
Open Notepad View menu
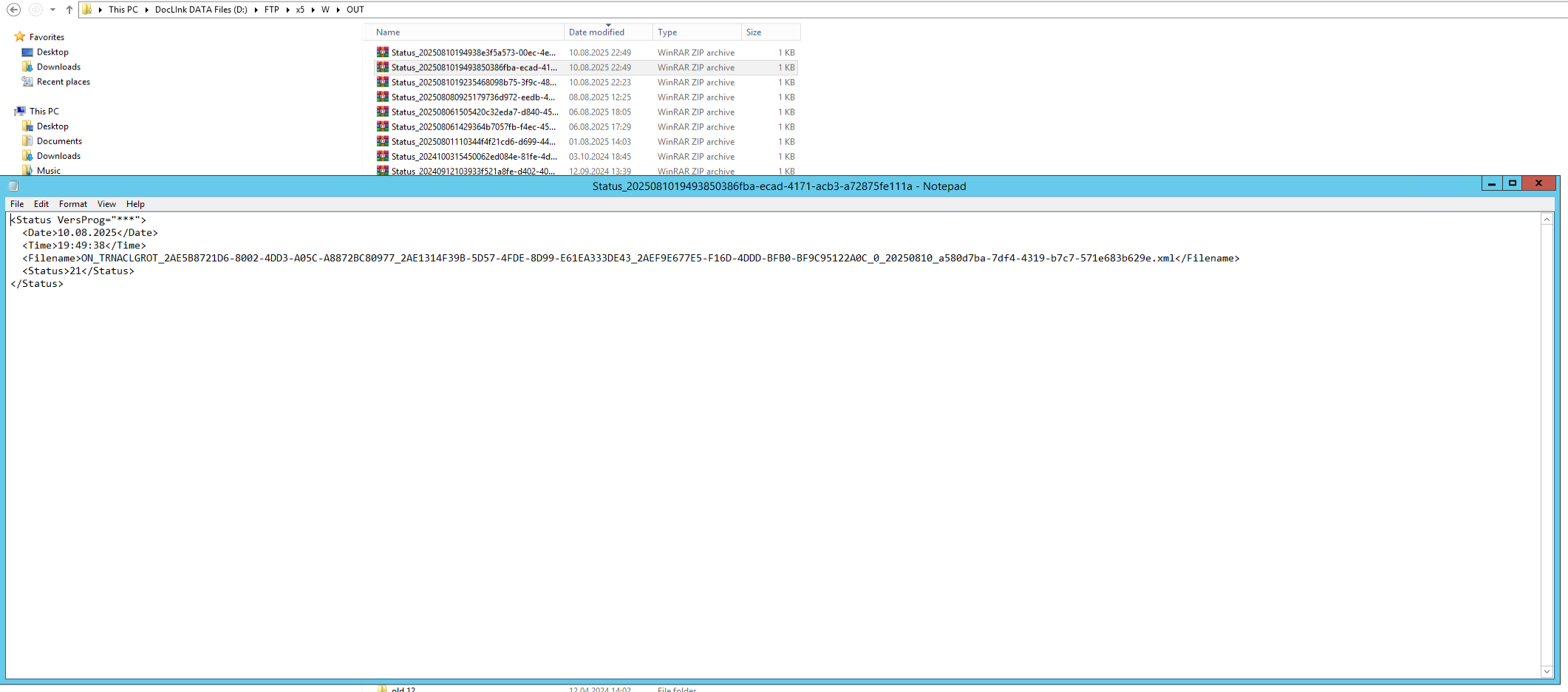click(106, 204)
